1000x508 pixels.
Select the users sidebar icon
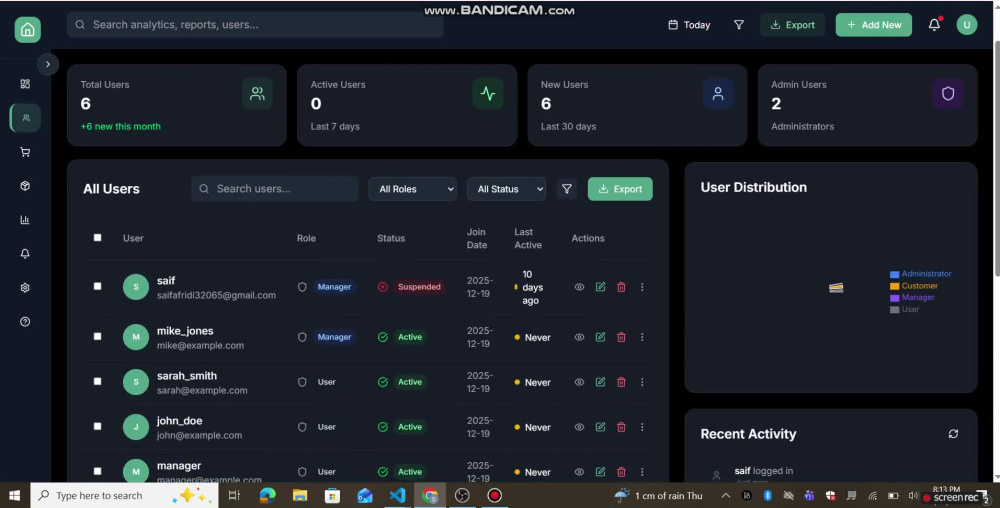point(26,118)
